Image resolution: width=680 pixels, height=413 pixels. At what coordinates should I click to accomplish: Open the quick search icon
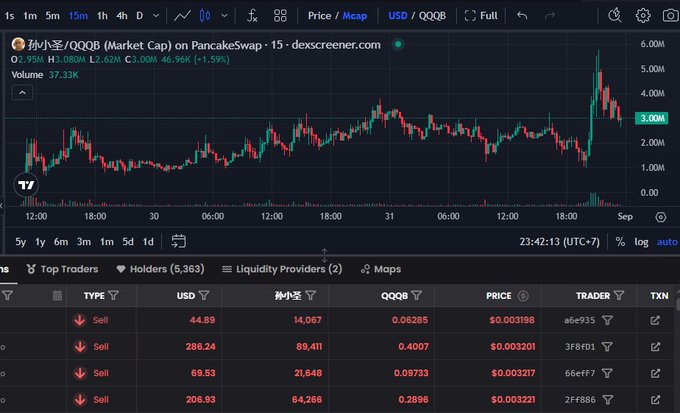pos(615,16)
